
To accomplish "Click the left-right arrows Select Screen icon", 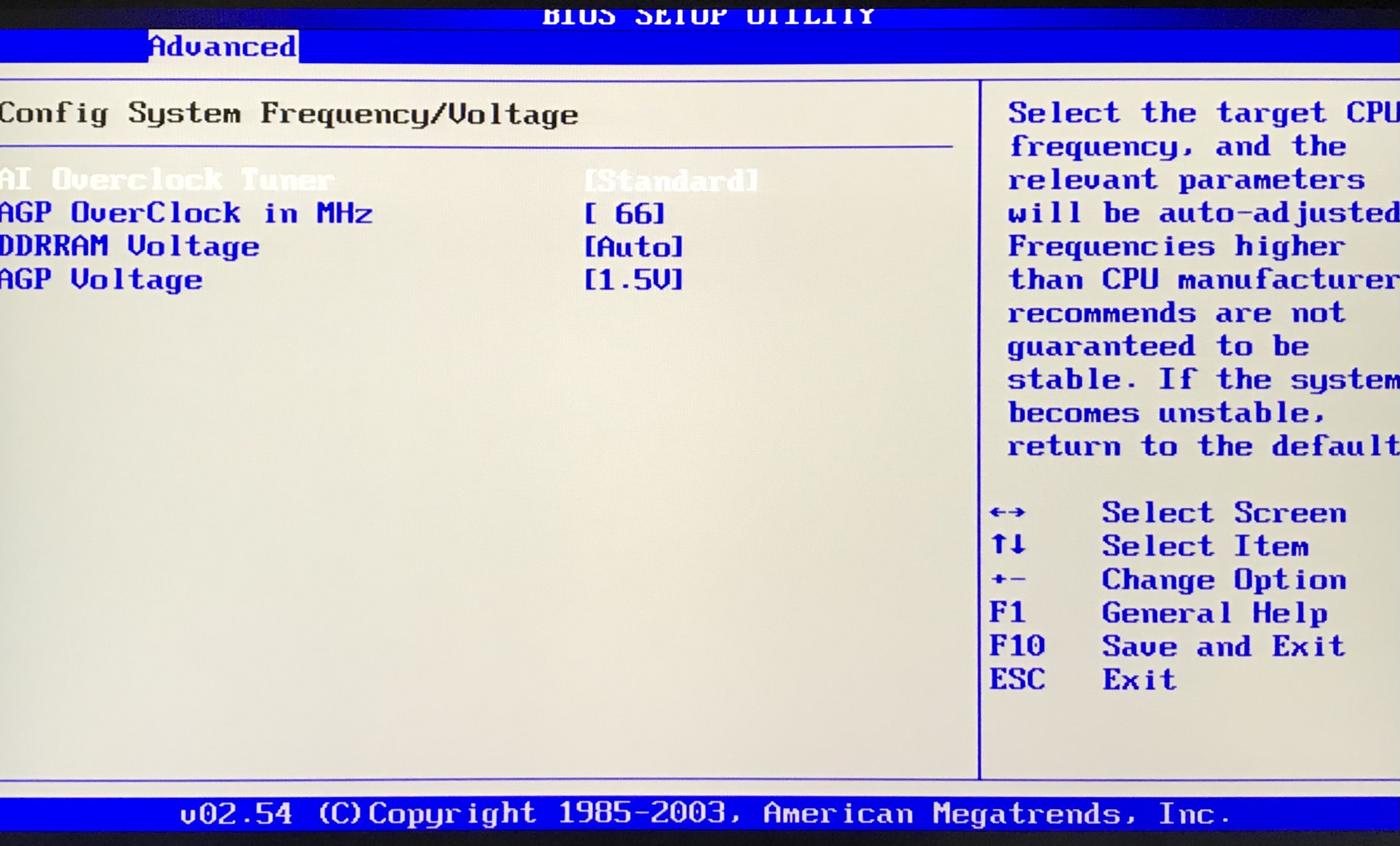I will click(1007, 512).
